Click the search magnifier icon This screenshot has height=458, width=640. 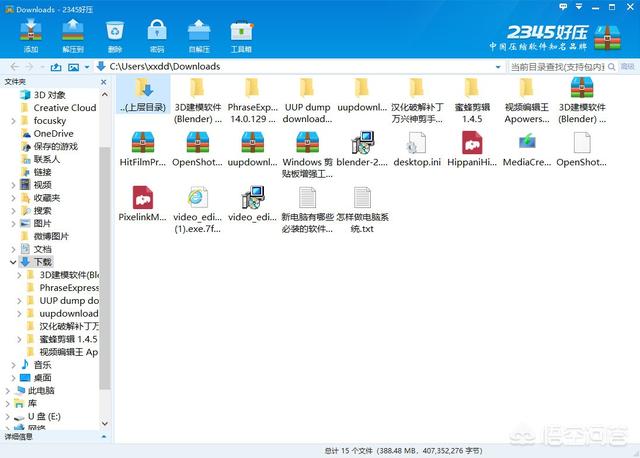point(611,67)
